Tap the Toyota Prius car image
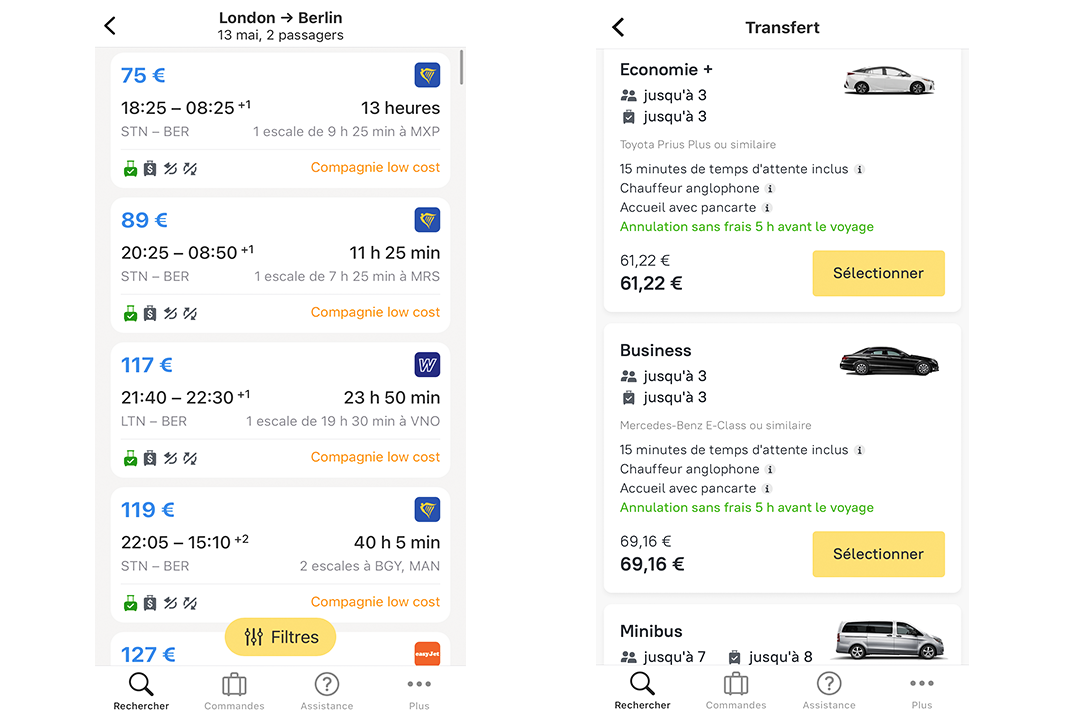The image size is (1080, 718). (x=888, y=80)
